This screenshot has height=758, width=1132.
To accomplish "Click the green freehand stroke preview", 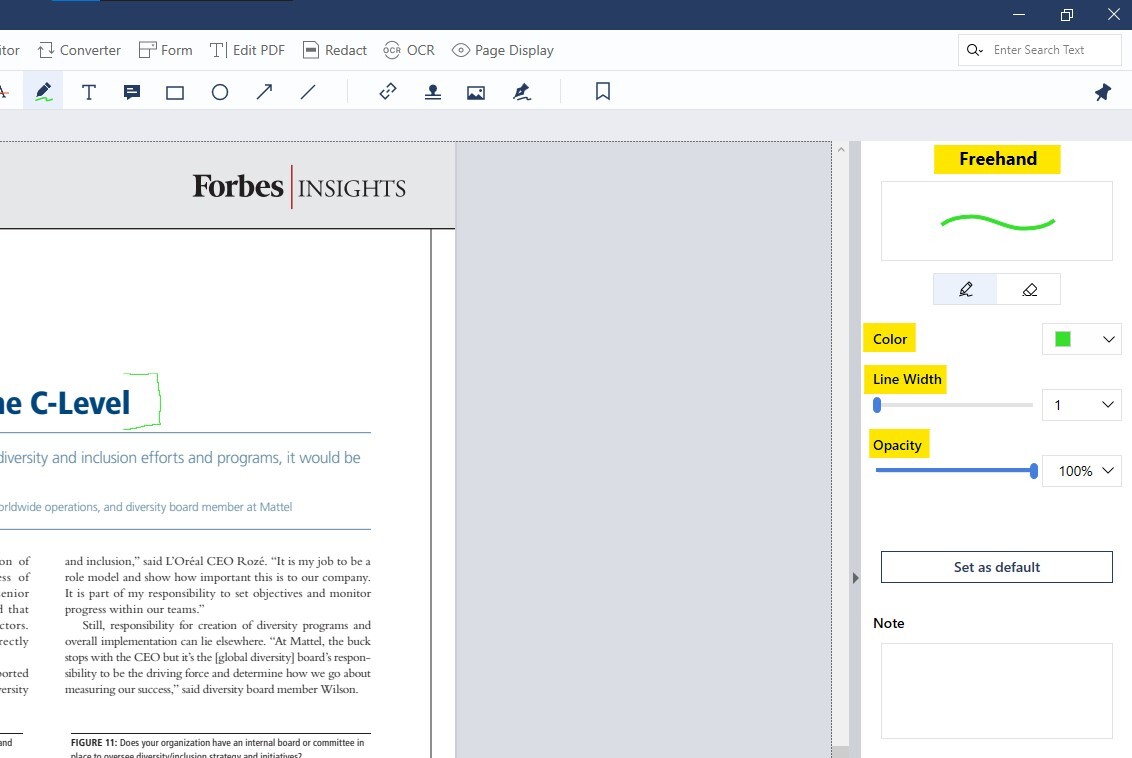I will 998,222.
